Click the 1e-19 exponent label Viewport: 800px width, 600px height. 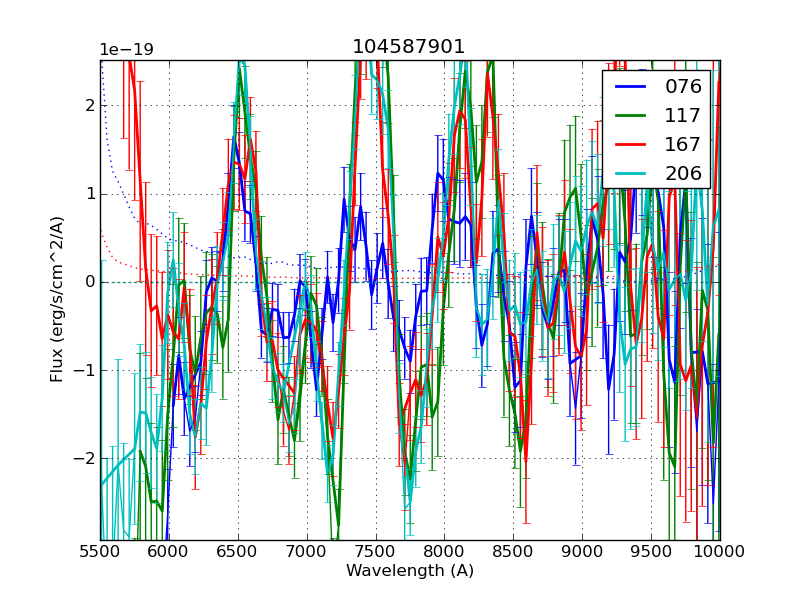126,50
